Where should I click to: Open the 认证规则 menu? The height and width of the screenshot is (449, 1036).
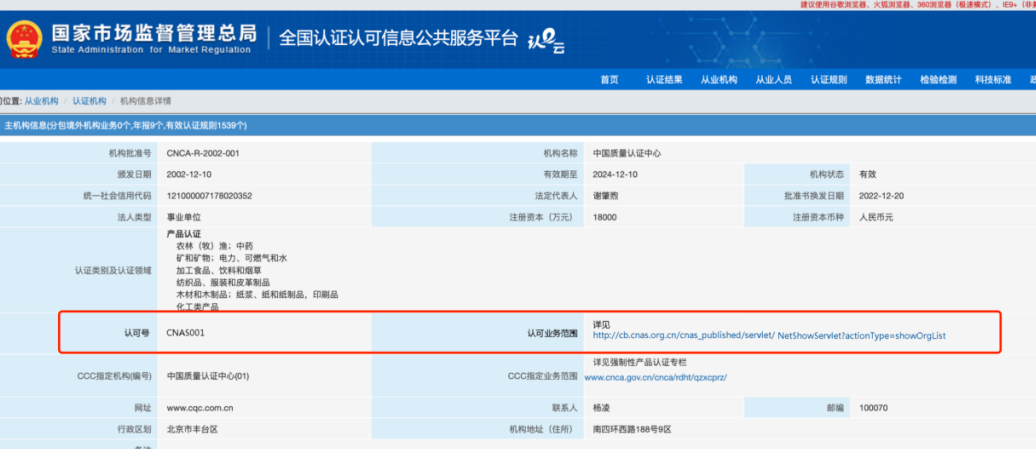pyautogui.click(x=829, y=80)
